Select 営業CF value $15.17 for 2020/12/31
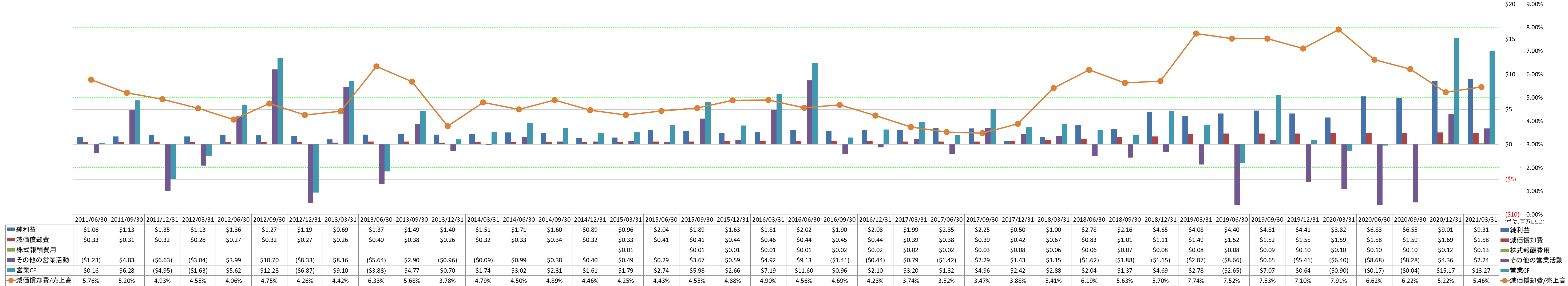 tap(1446, 270)
